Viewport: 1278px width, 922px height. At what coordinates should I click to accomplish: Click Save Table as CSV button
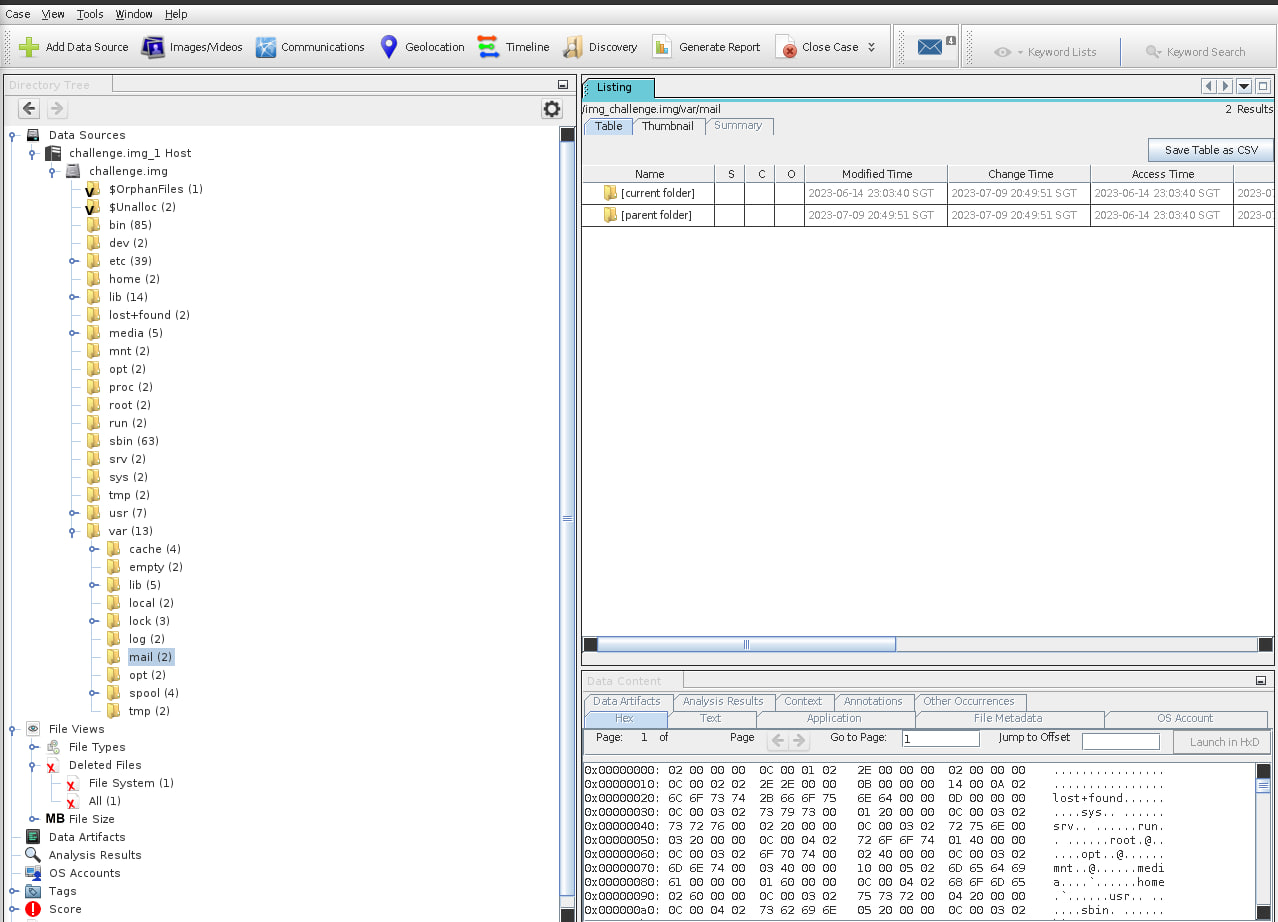pyautogui.click(x=1211, y=150)
